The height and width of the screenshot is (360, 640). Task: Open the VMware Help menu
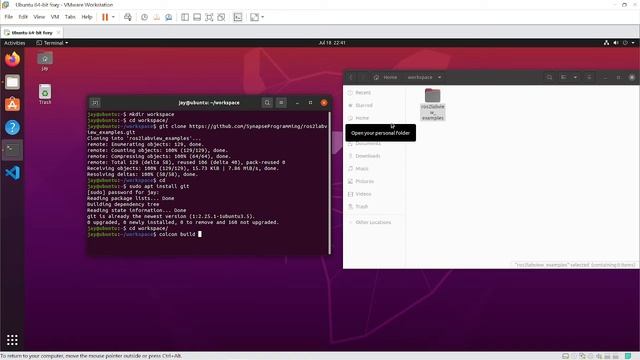[x=87, y=17]
